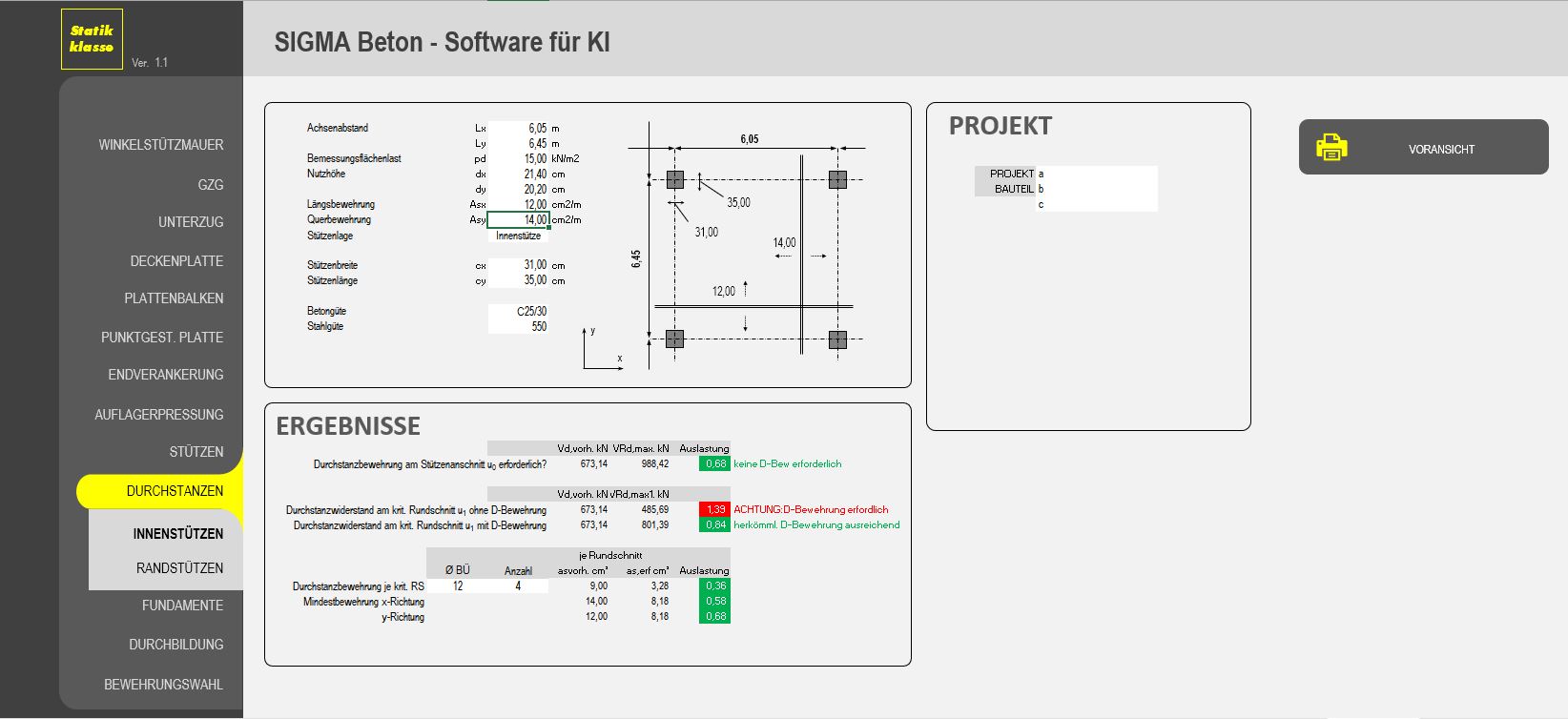Open the WINKELSTÜTZMAUER module
This screenshot has height=719, width=1568.
tap(160, 145)
